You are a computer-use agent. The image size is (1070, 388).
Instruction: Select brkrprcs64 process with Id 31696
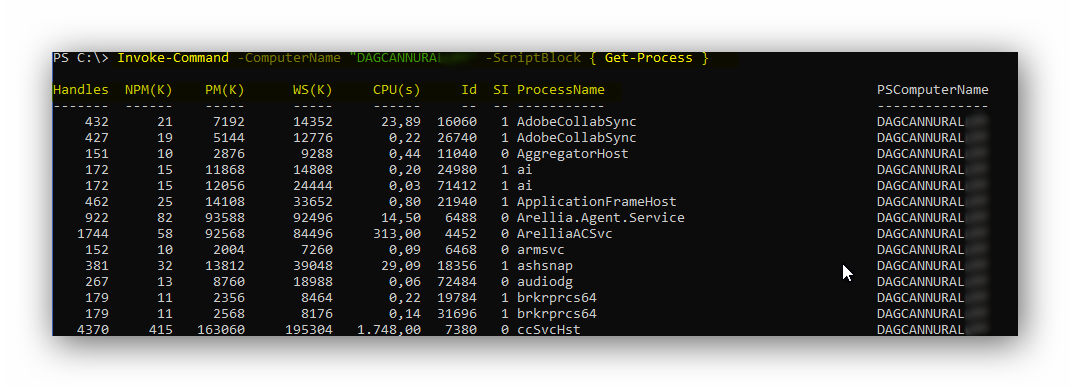(557, 314)
